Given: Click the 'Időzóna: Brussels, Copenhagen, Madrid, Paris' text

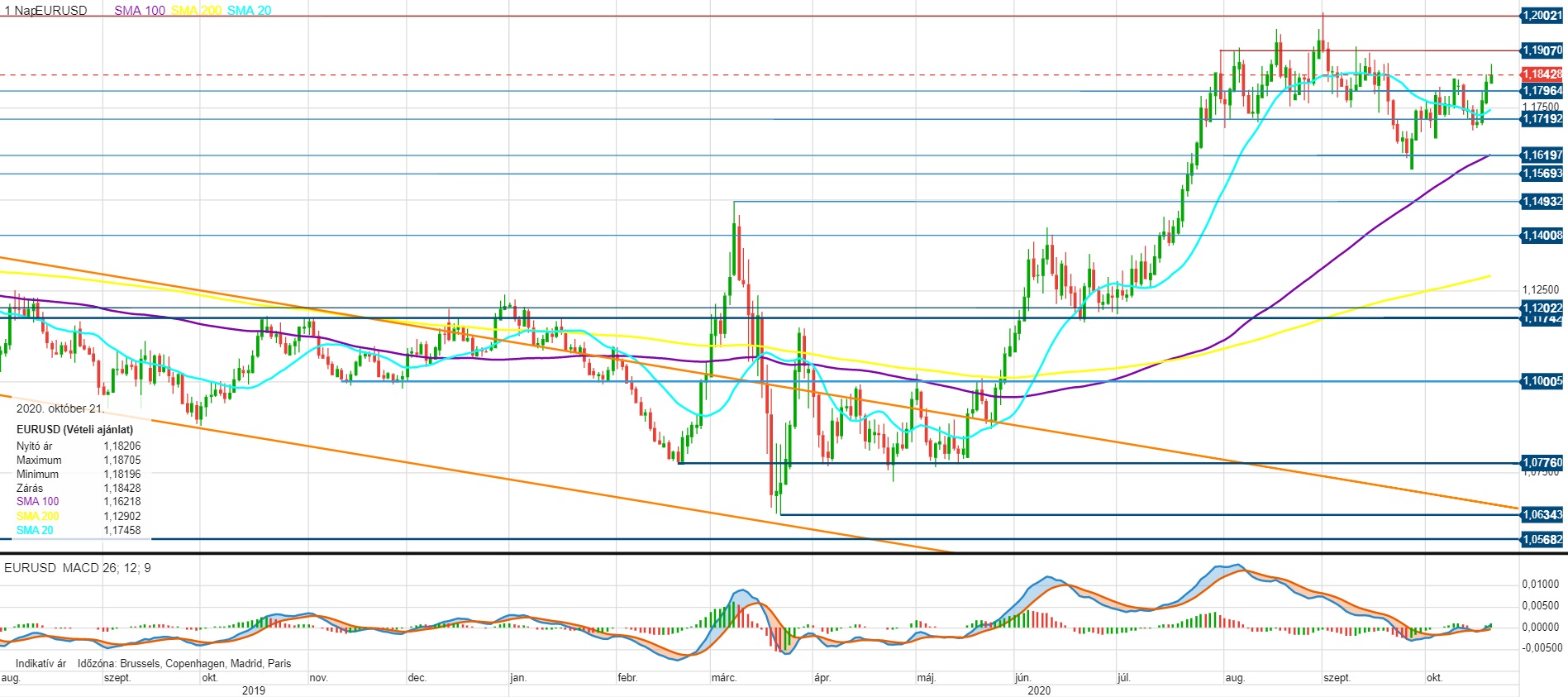Looking at the screenshot, I should tap(184, 664).
